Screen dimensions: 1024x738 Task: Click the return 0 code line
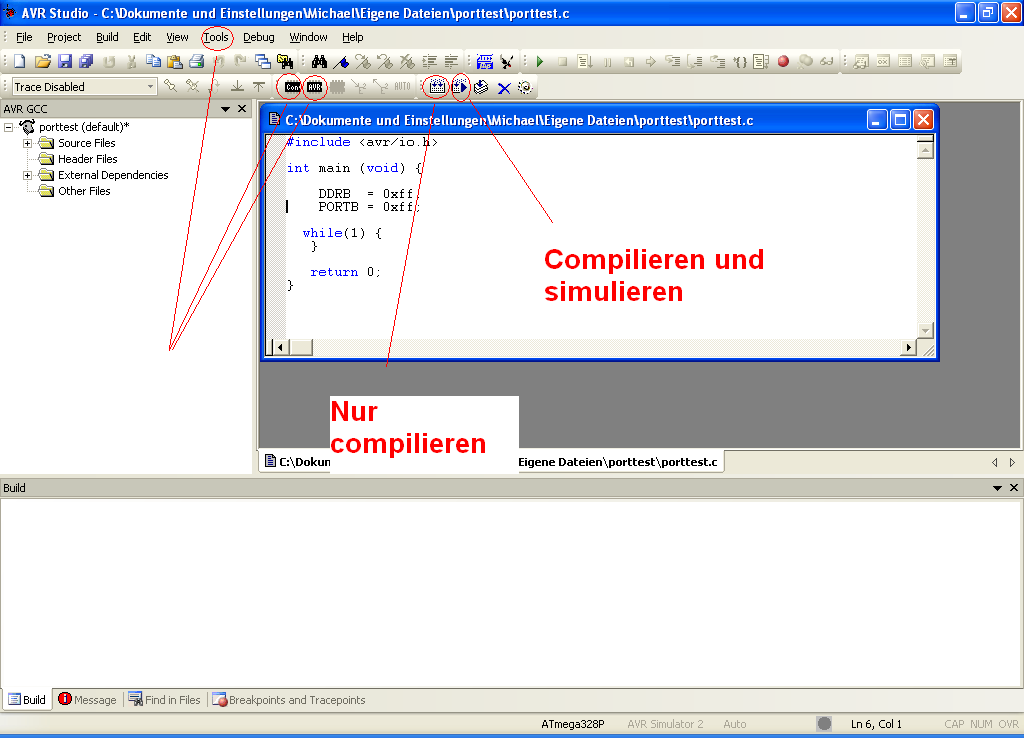(345, 272)
